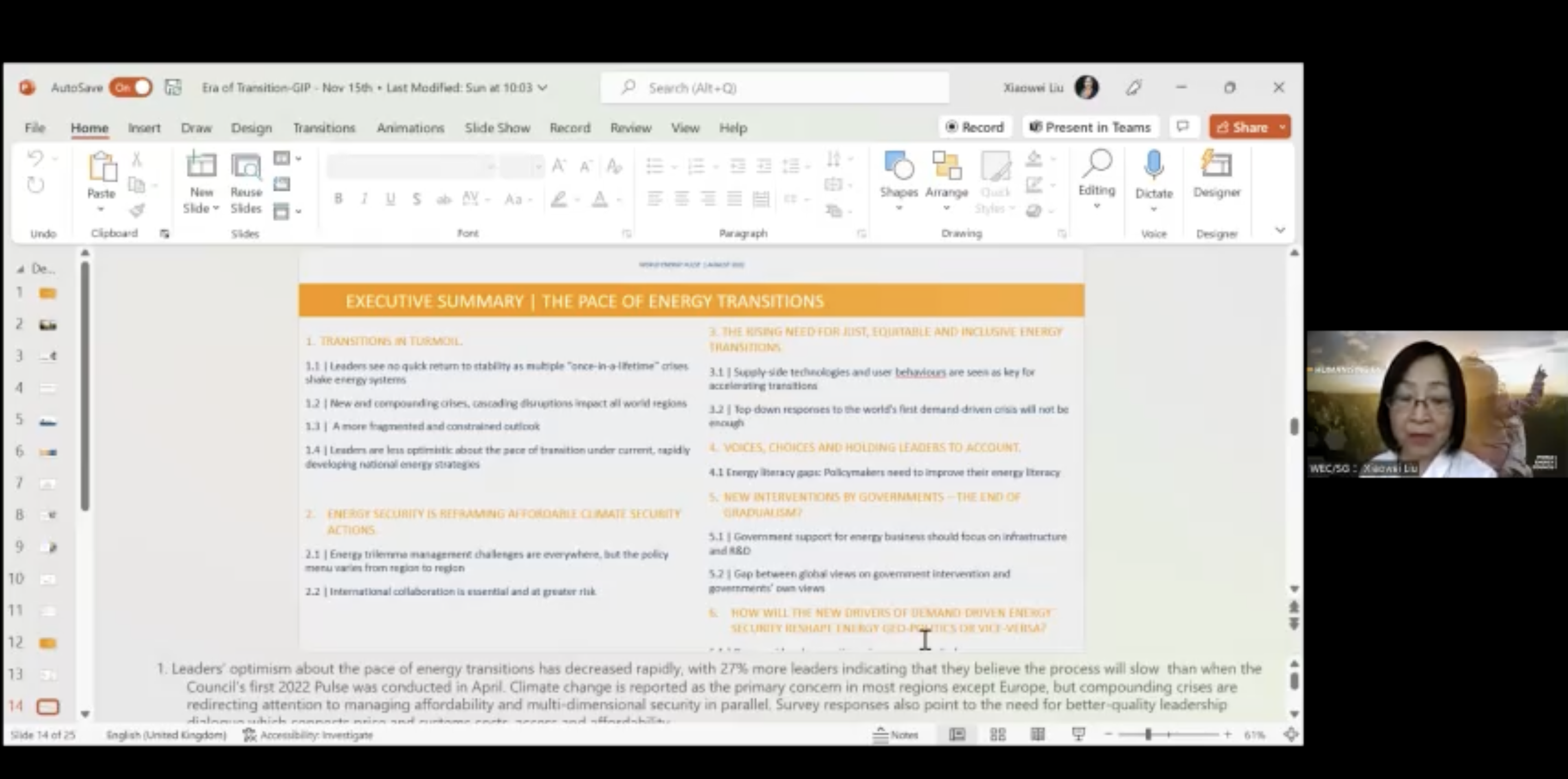
Task: Collapse the ribbon with chevron arrow
Action: (1280, 230)
